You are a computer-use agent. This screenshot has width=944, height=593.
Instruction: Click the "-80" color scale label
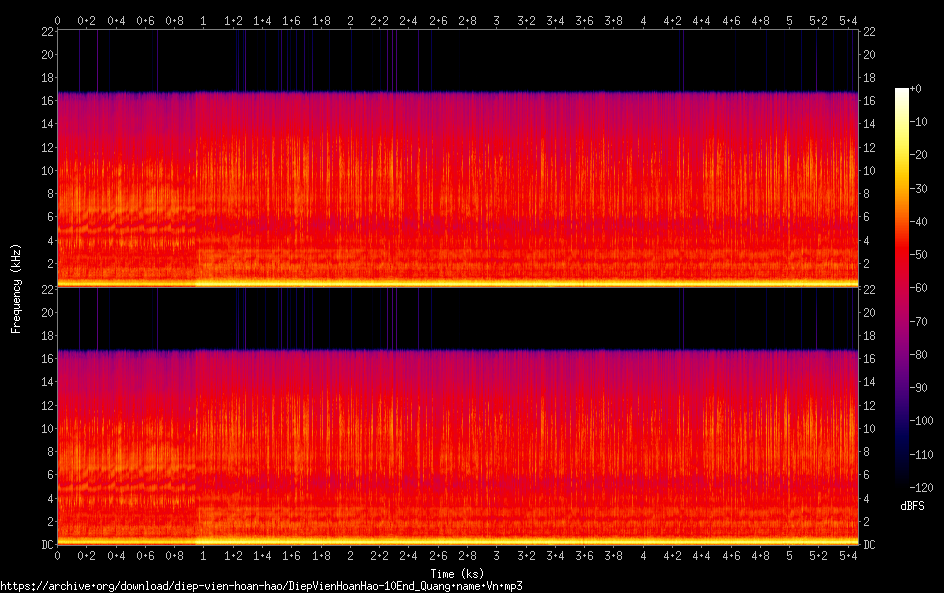point(918,355)
